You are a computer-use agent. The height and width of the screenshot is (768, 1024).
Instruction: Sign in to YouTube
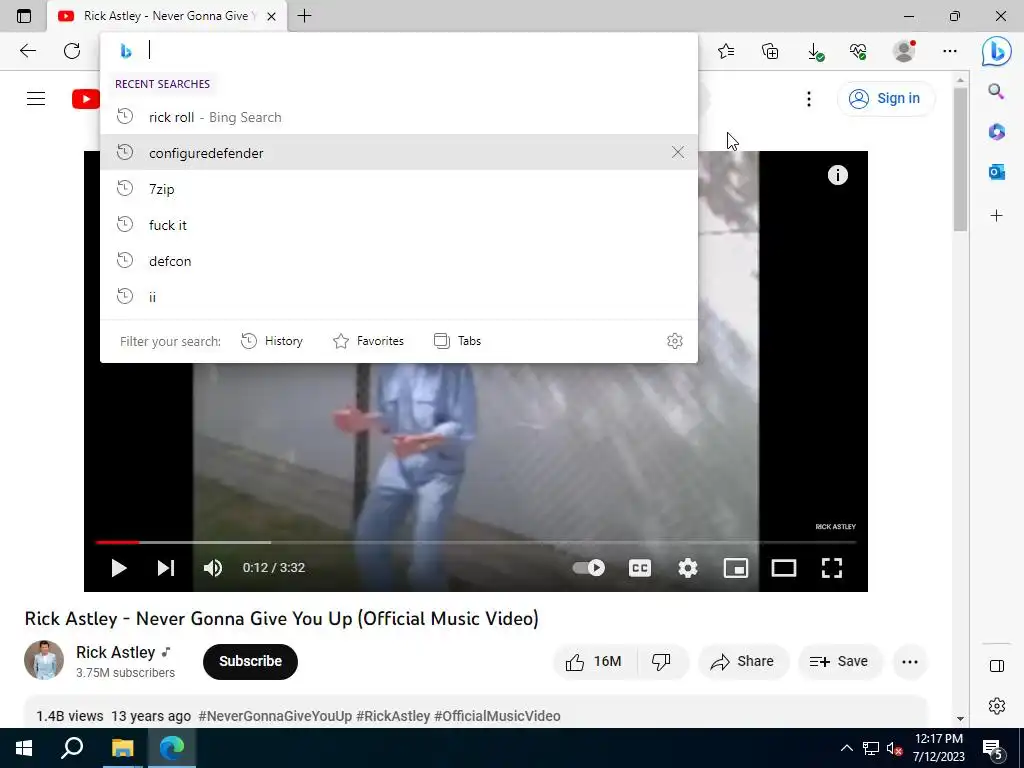885,99
